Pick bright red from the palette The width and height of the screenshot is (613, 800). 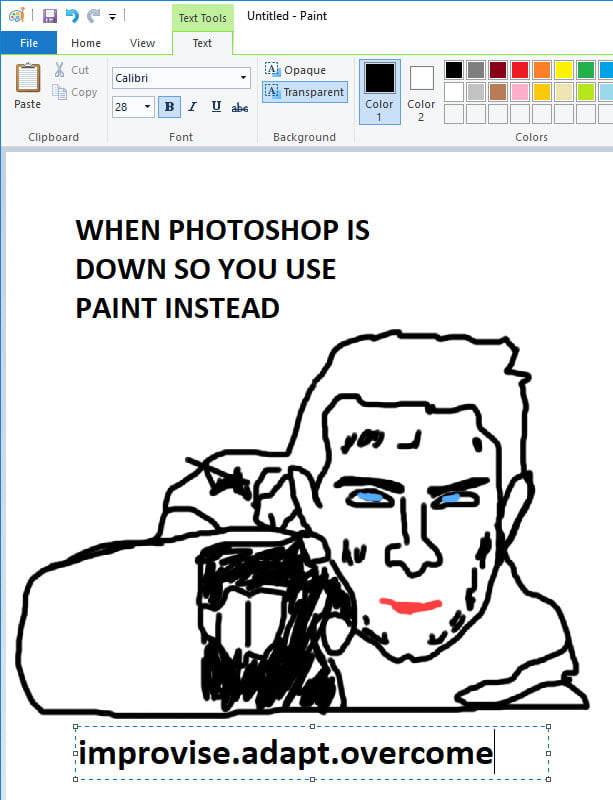tap(520, 70)
